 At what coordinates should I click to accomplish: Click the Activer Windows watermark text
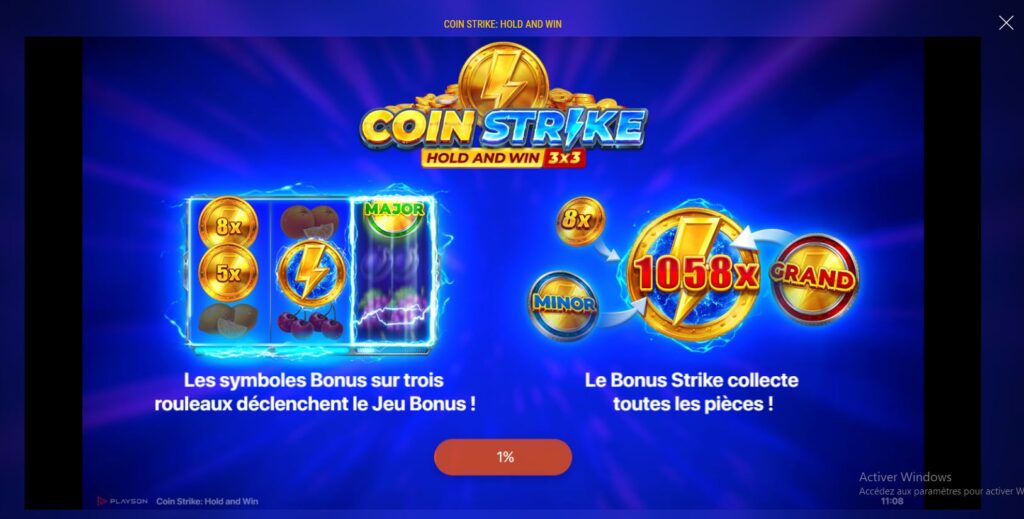(x=904, y=477)
